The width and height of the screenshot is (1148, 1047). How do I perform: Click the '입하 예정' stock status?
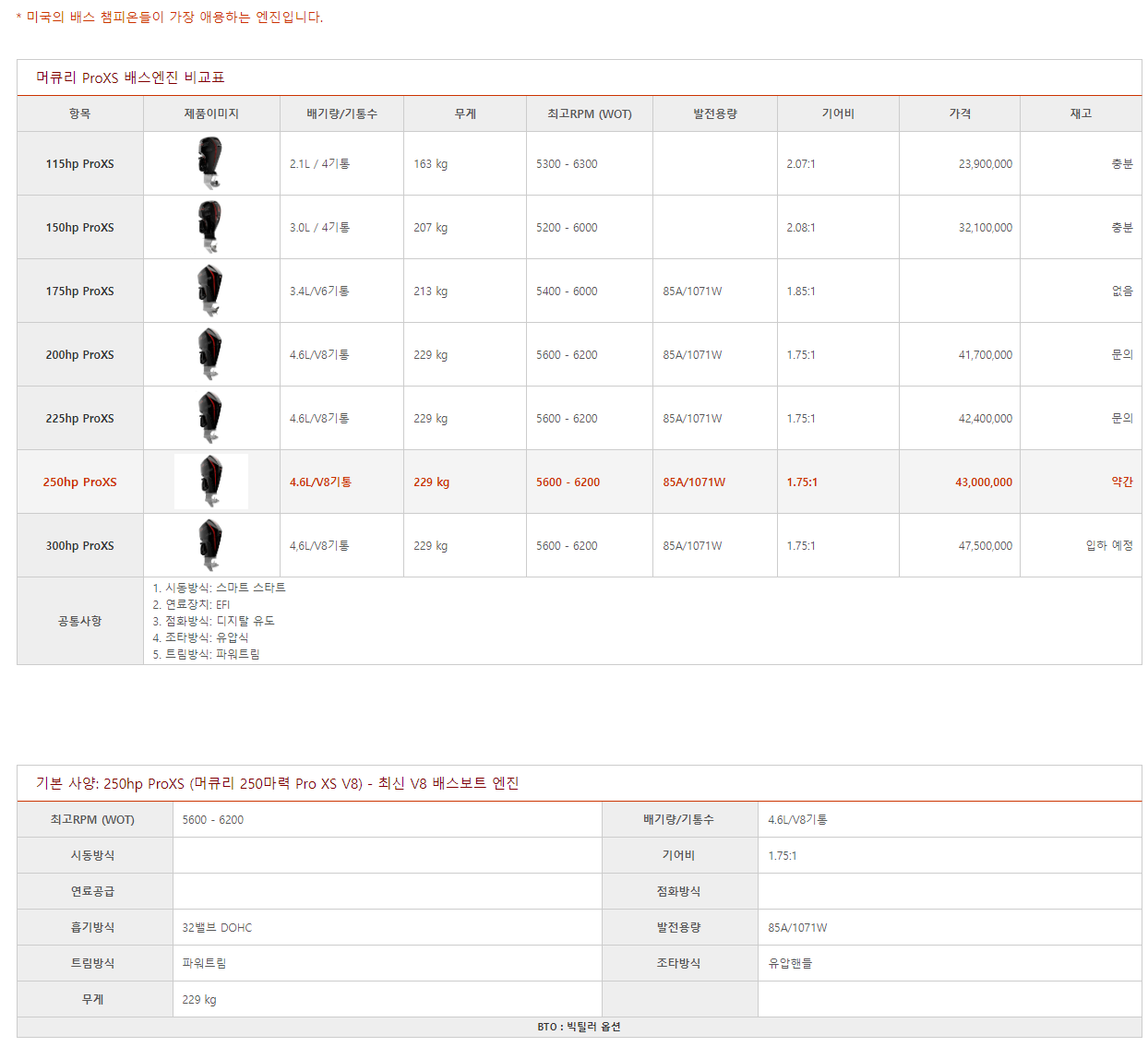(1109, 545)
